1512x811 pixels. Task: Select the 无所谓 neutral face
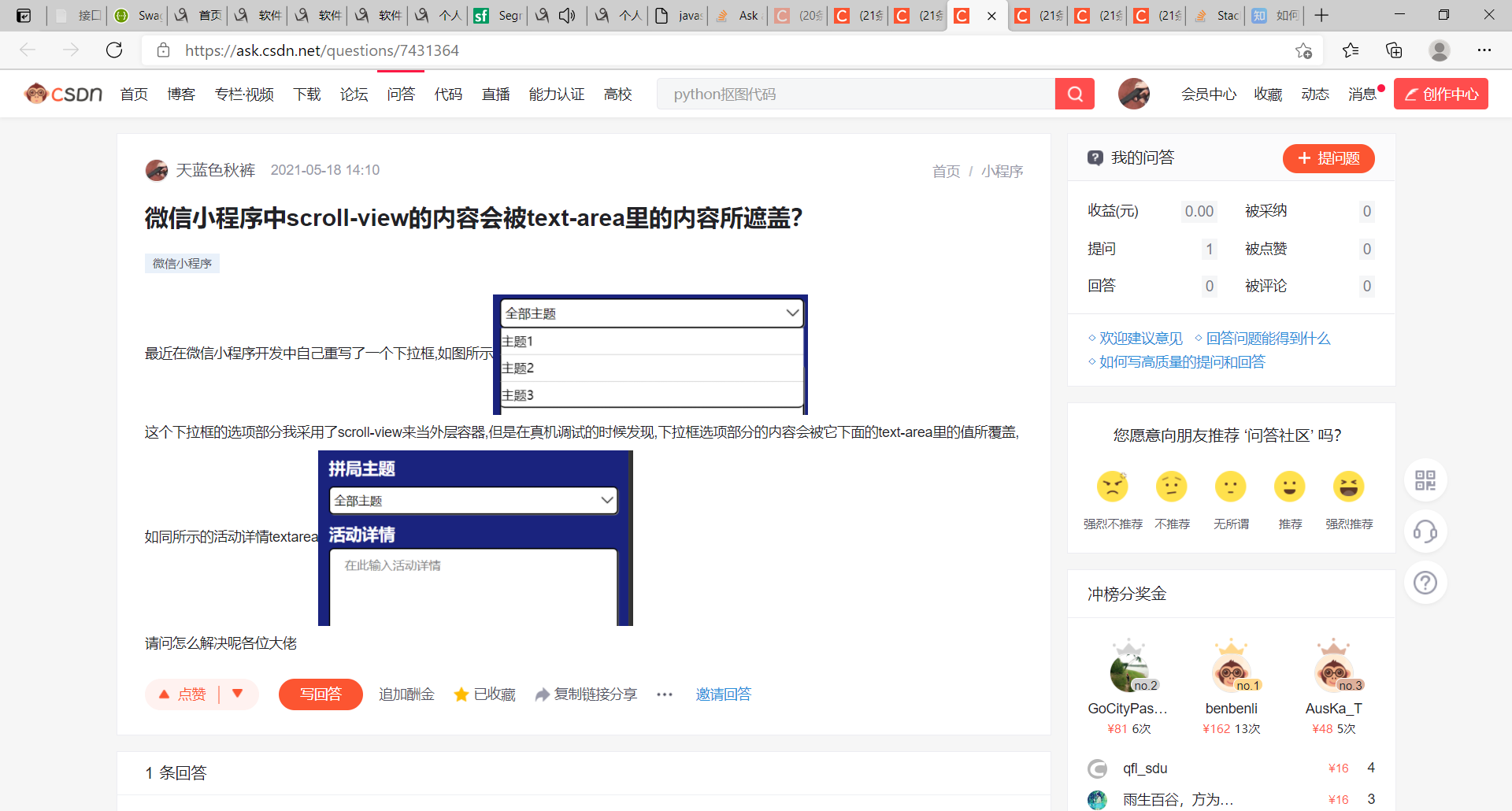pyautogui.click(x=1231, y=487)
